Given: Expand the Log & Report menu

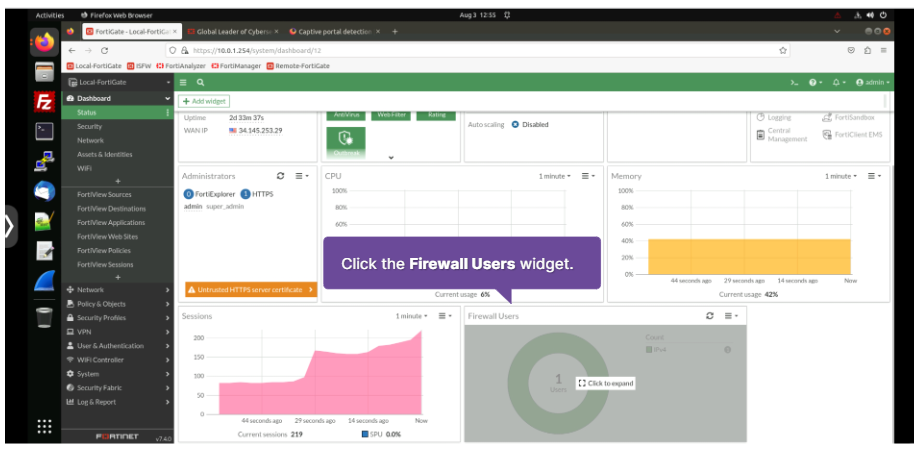Looking at the screenshot, I should [118, 402].
